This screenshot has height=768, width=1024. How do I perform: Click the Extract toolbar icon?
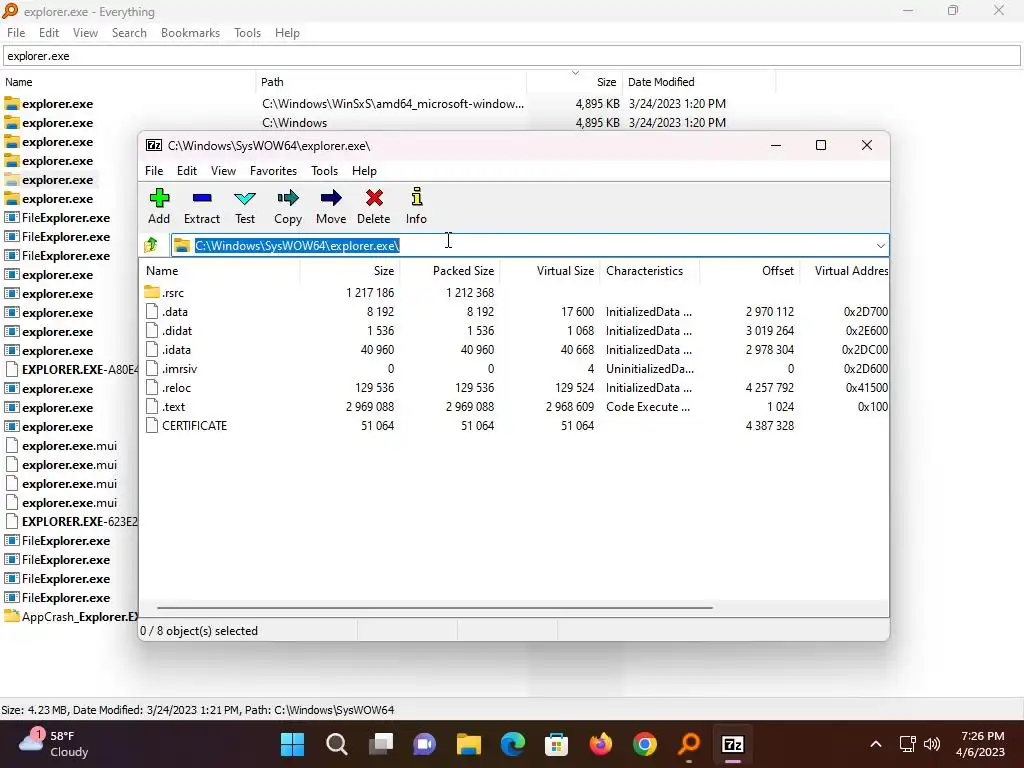click(x=202, y=206)
